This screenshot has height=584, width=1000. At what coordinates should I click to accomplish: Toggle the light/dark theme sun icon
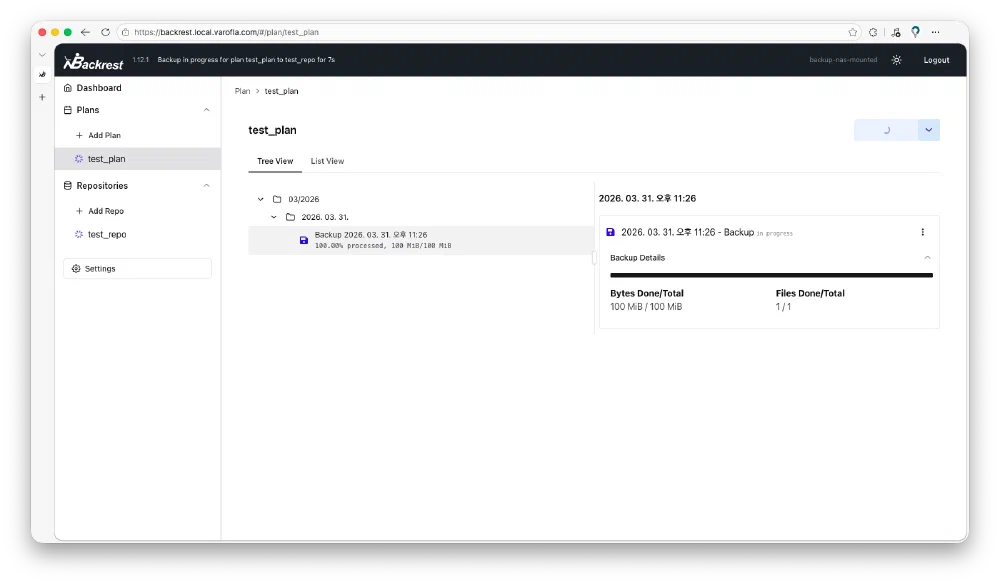896,60
